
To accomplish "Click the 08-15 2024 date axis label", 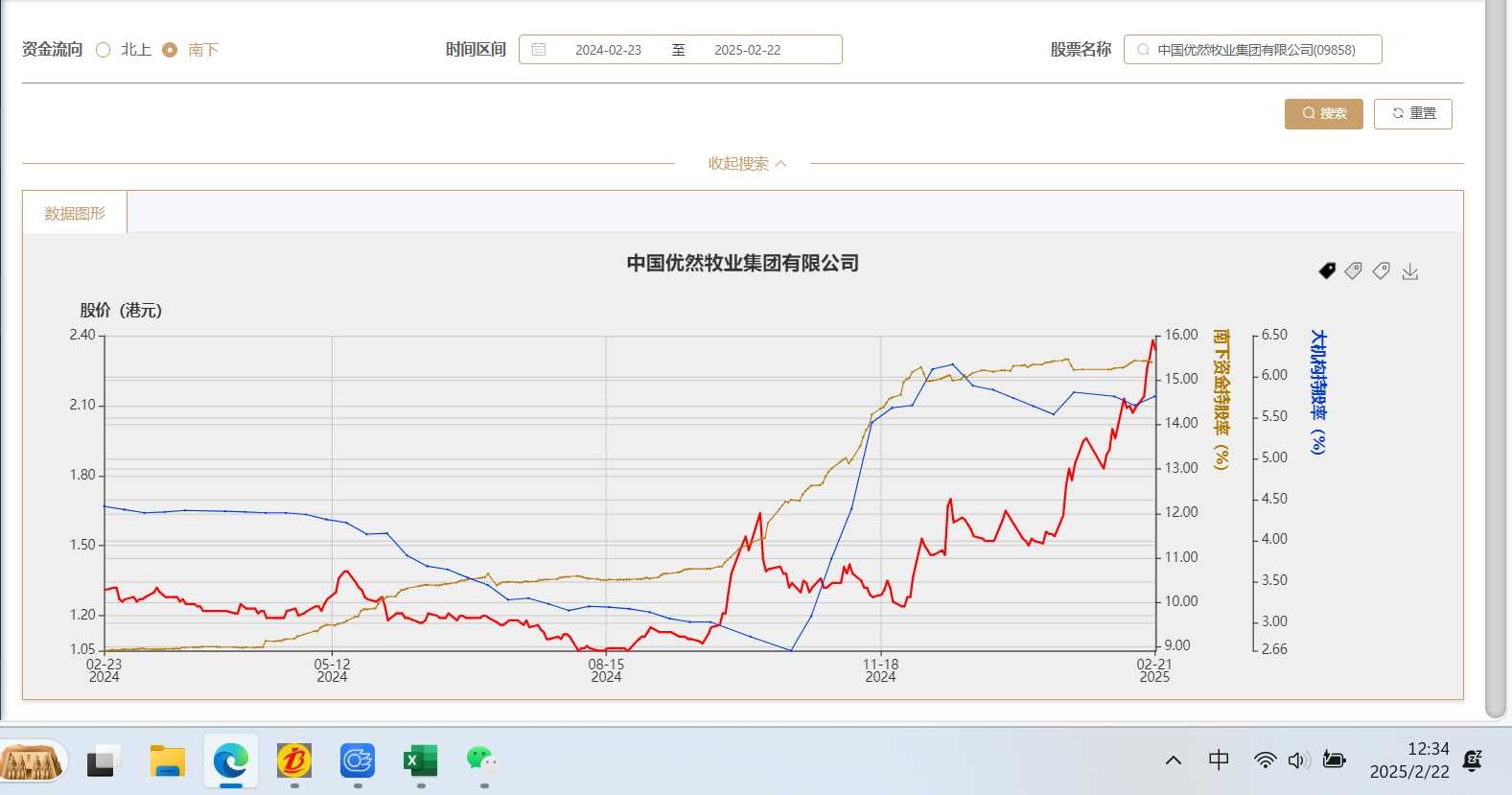I will coord(606,669).
